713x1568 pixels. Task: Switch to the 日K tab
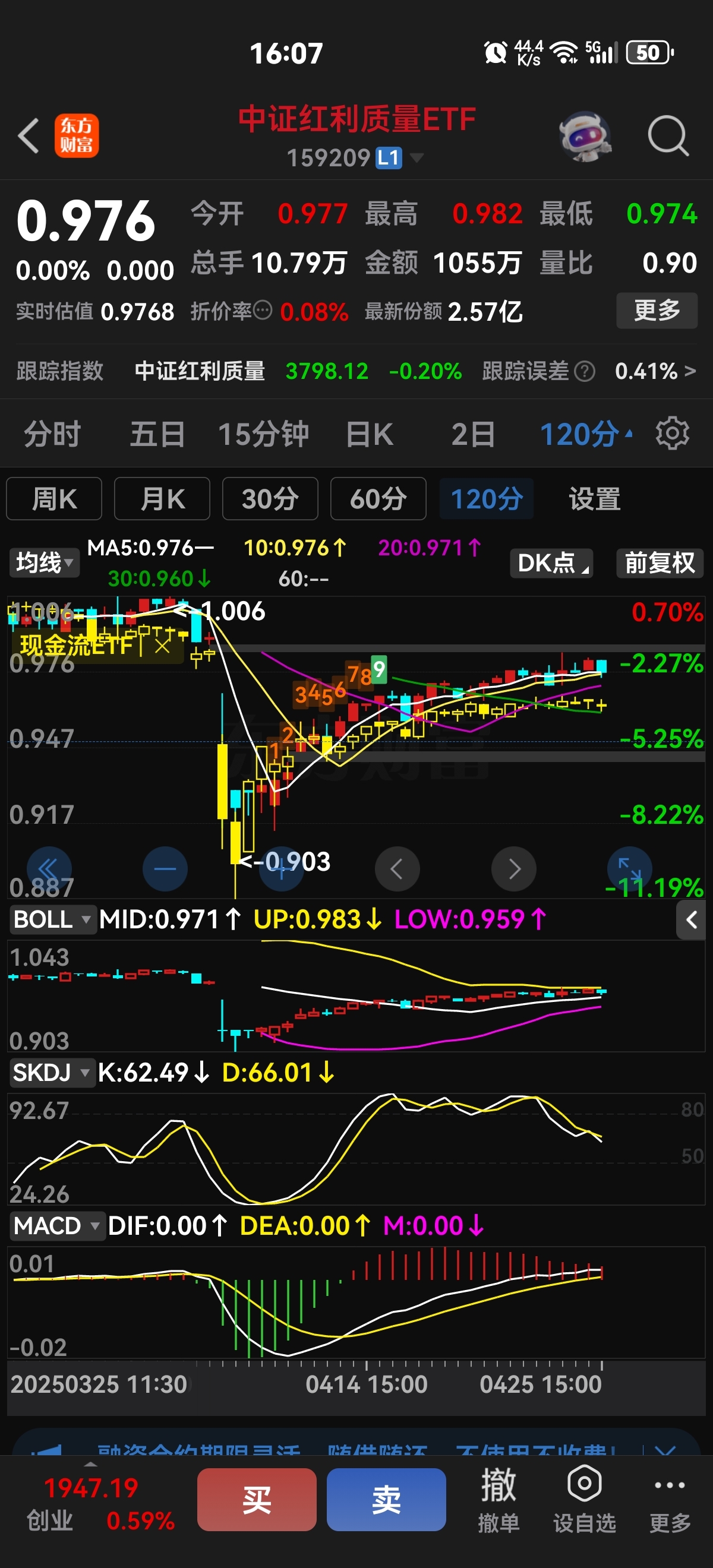click(369, 434)
